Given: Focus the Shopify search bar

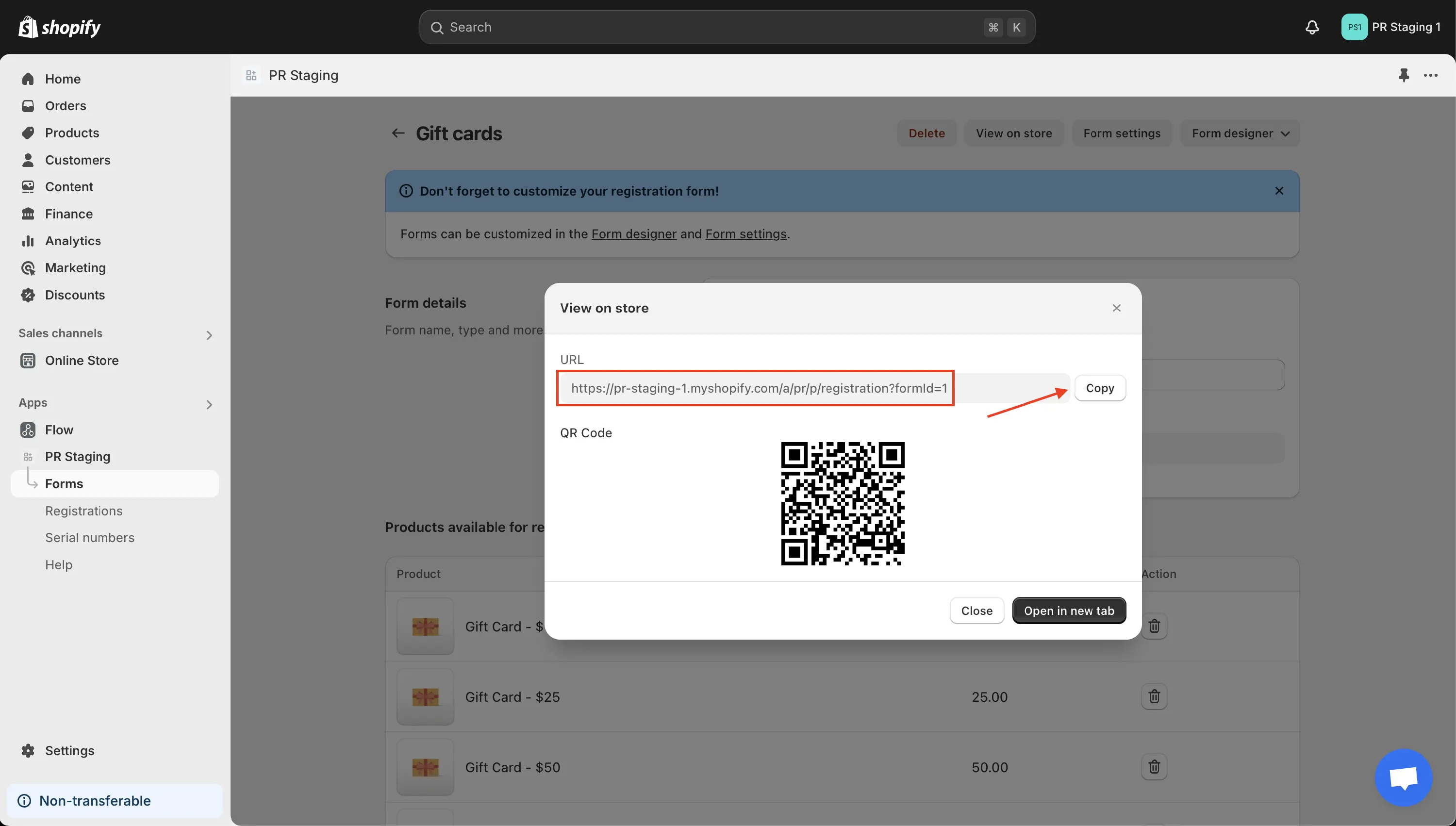Looking at the screenshot, I should (x=727, y=27).
